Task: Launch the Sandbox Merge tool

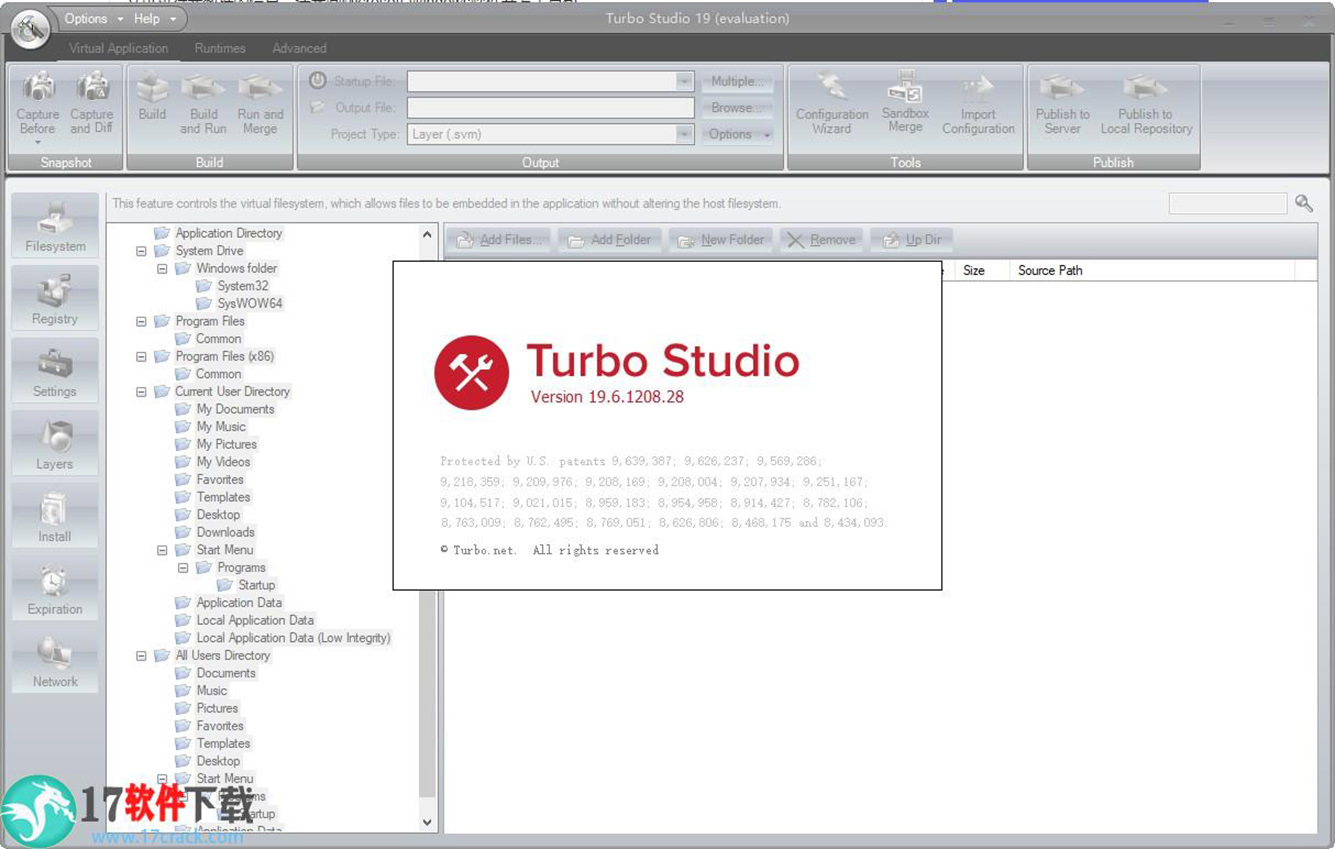Action: tap(905, 103)
